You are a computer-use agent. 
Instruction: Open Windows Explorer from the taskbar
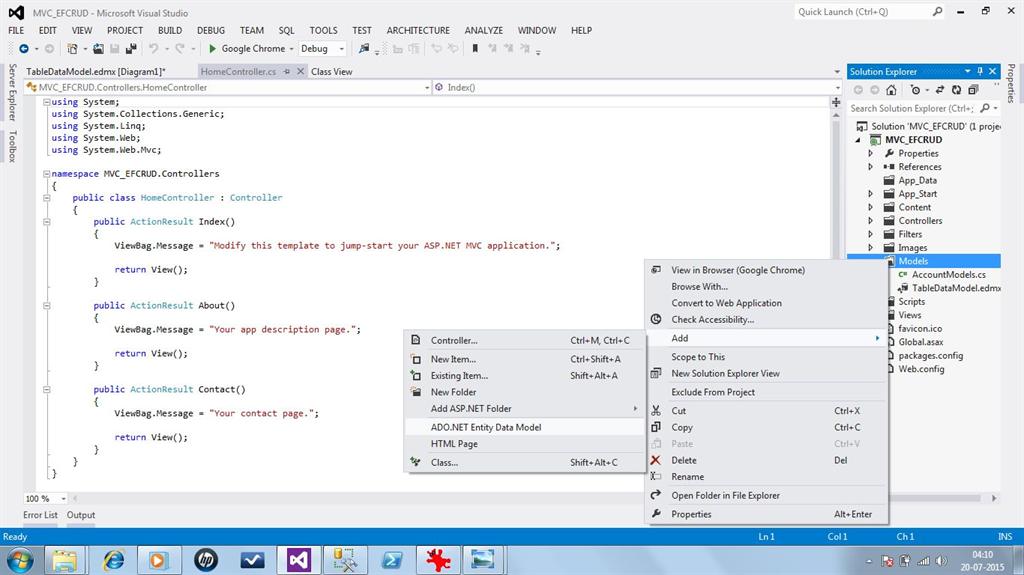pyautogui.click(x=64, y=560)
